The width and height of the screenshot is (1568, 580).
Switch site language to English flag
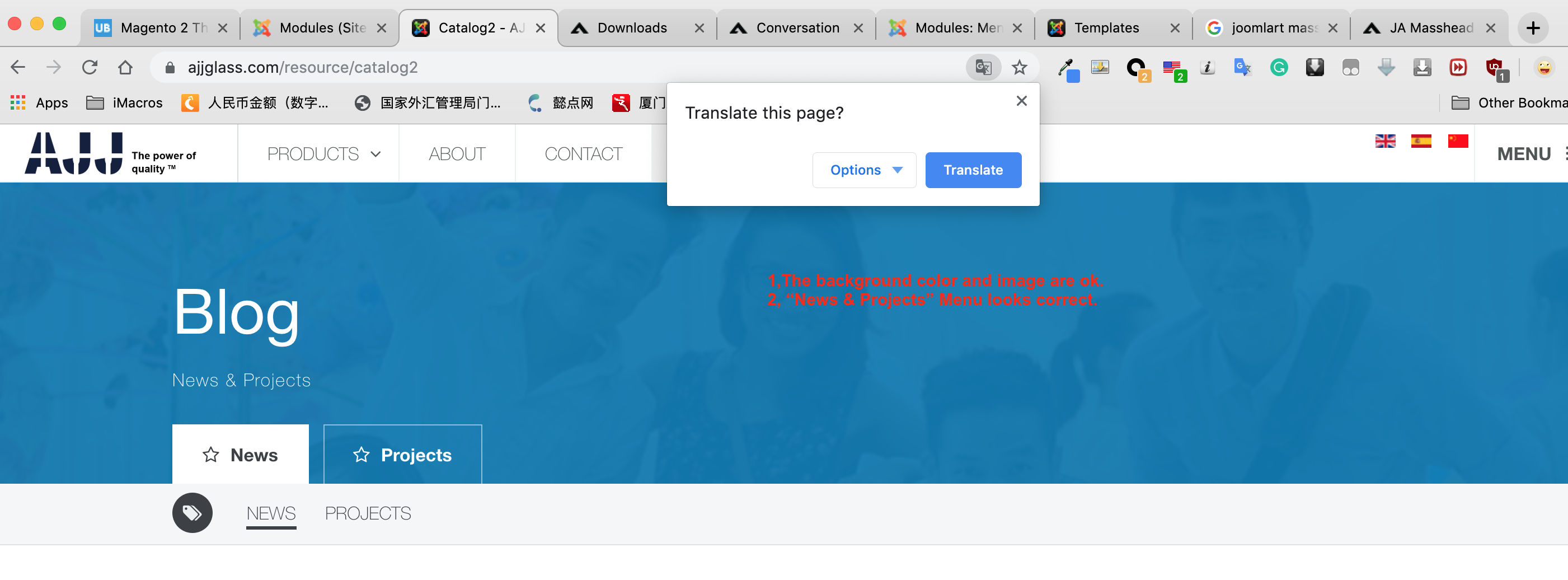point(1385,141)
